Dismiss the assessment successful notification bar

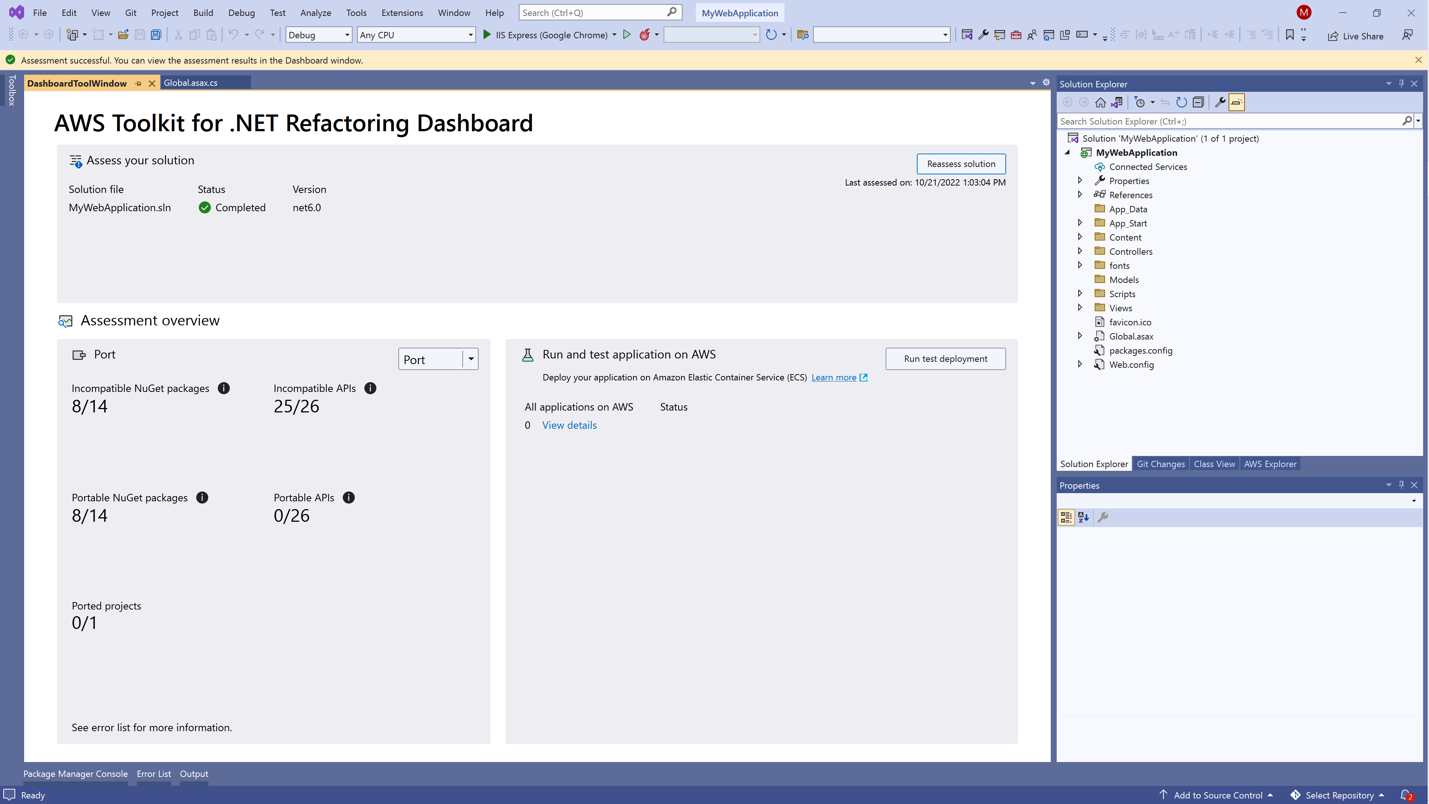point(1418,60)
